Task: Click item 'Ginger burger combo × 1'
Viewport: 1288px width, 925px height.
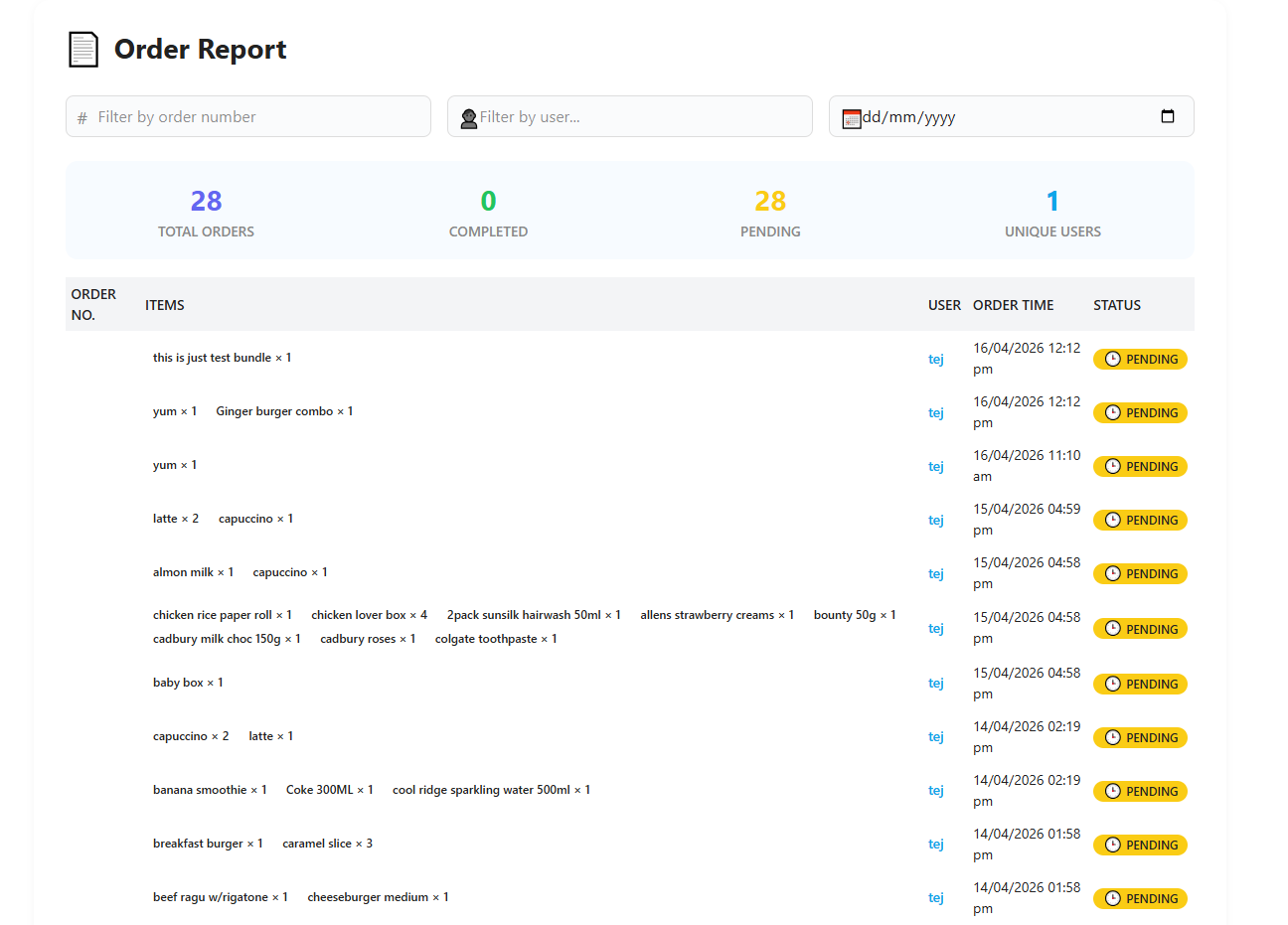Action: coord(284,411)
